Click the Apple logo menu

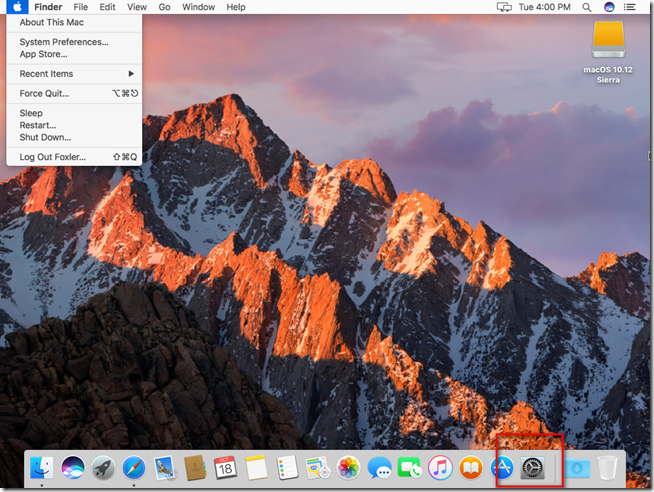click(17, 7)
